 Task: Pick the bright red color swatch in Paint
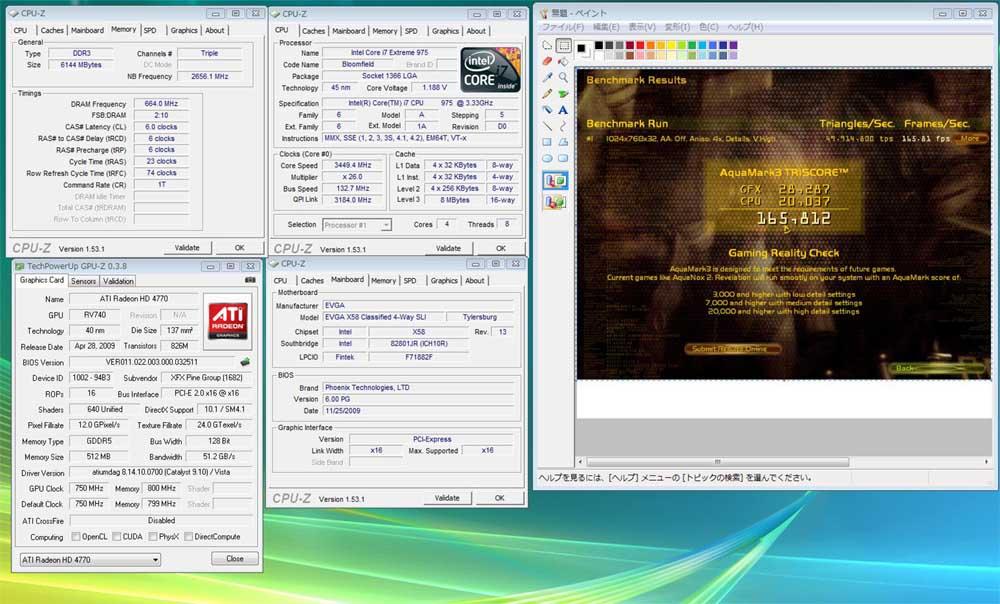coord(640,45)
